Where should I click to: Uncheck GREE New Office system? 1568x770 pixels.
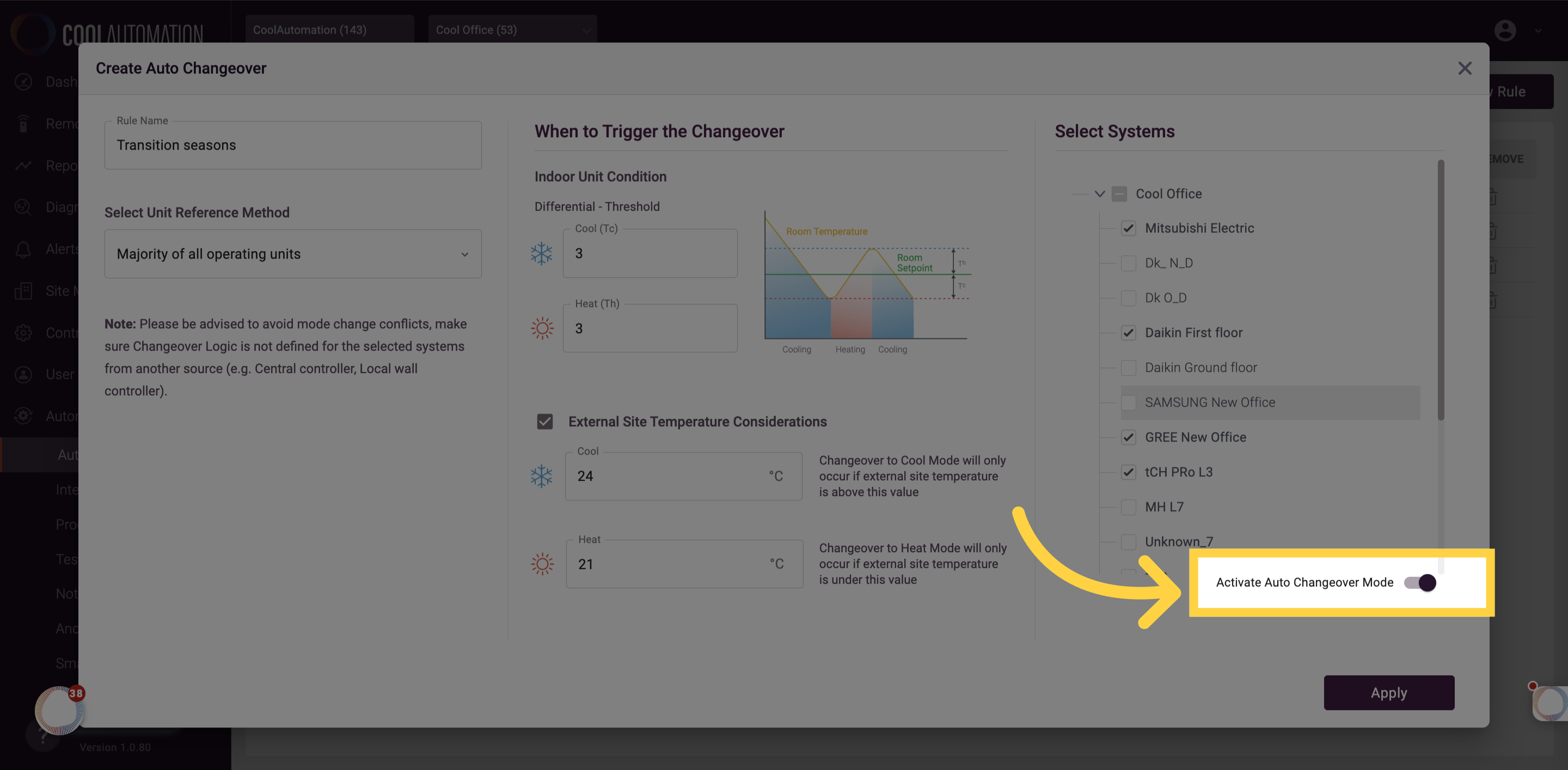click(1129, 437)
